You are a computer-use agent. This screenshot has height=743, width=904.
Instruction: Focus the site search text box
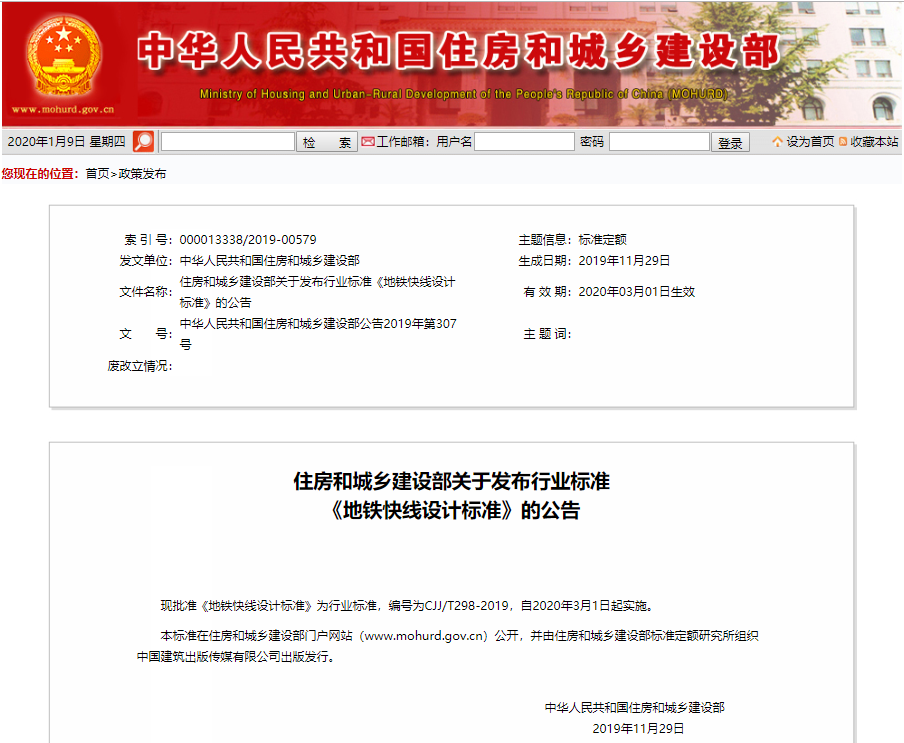(227, 142)
